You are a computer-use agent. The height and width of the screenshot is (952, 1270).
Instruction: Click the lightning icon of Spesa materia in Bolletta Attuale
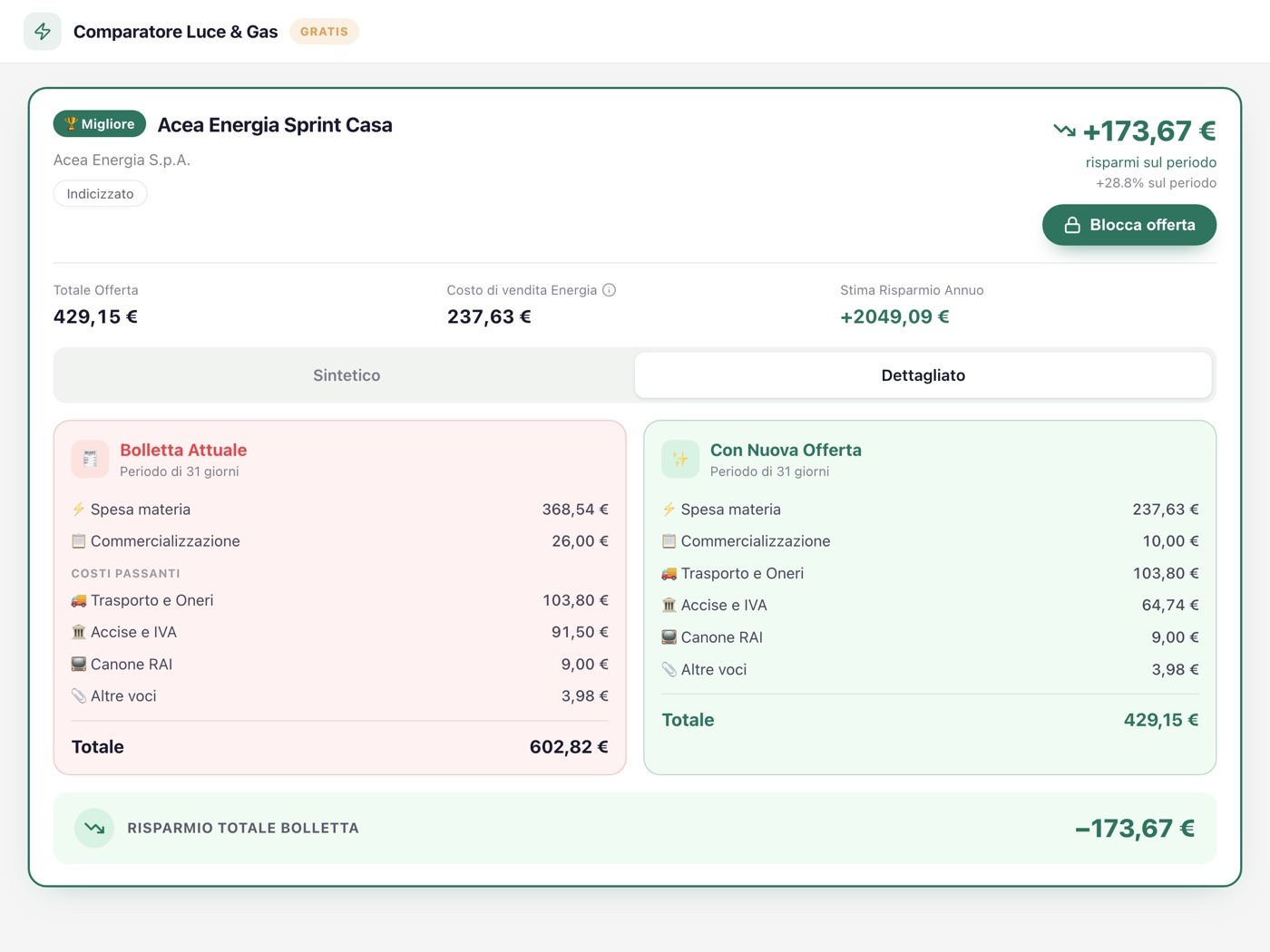pyautogui.click(x=79, y=510)
